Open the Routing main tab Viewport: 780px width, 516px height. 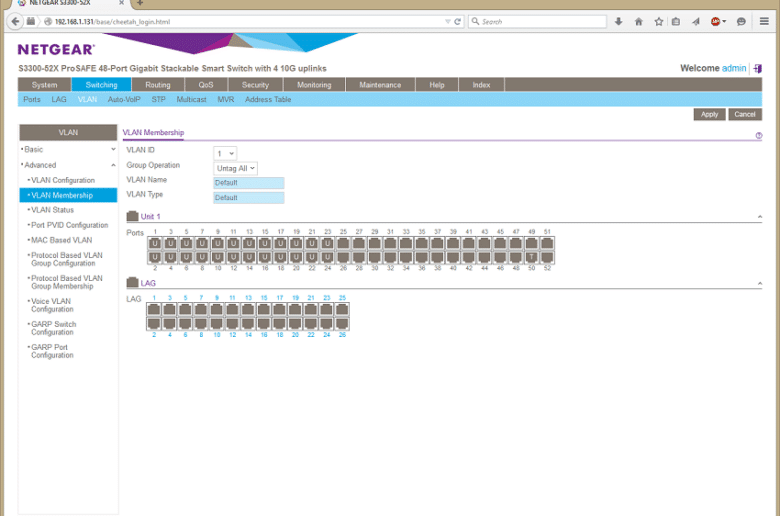click(x=158, y=85)
